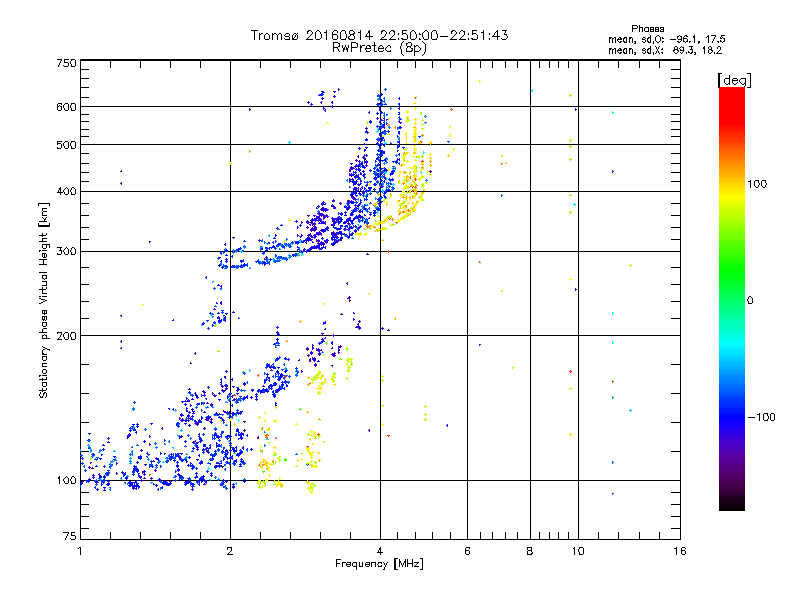Click the black bottom of the phase colorbar
The image size is (800, 600).
732,503
